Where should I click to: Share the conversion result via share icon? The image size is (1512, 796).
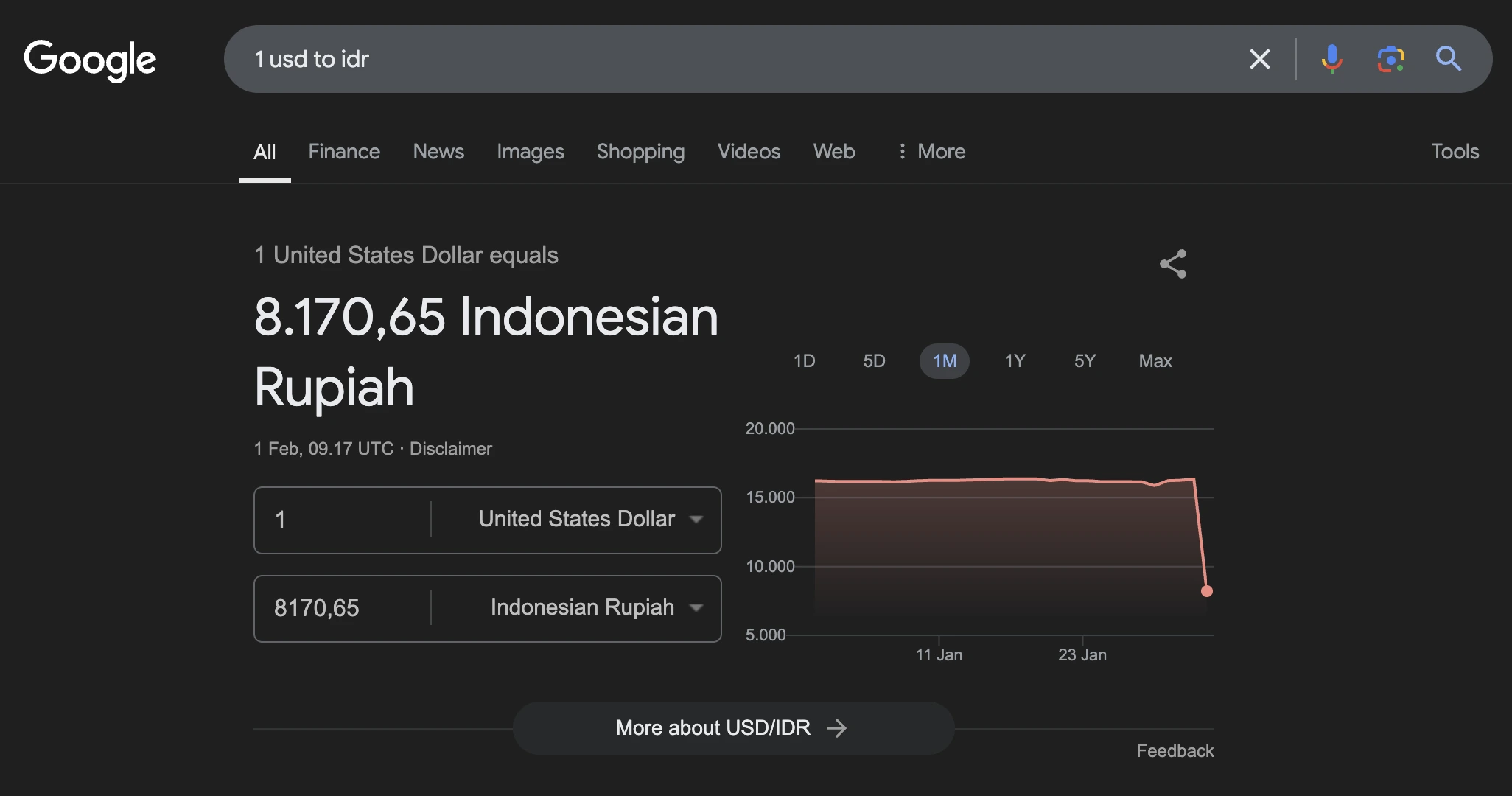[x=1173, y=264]
